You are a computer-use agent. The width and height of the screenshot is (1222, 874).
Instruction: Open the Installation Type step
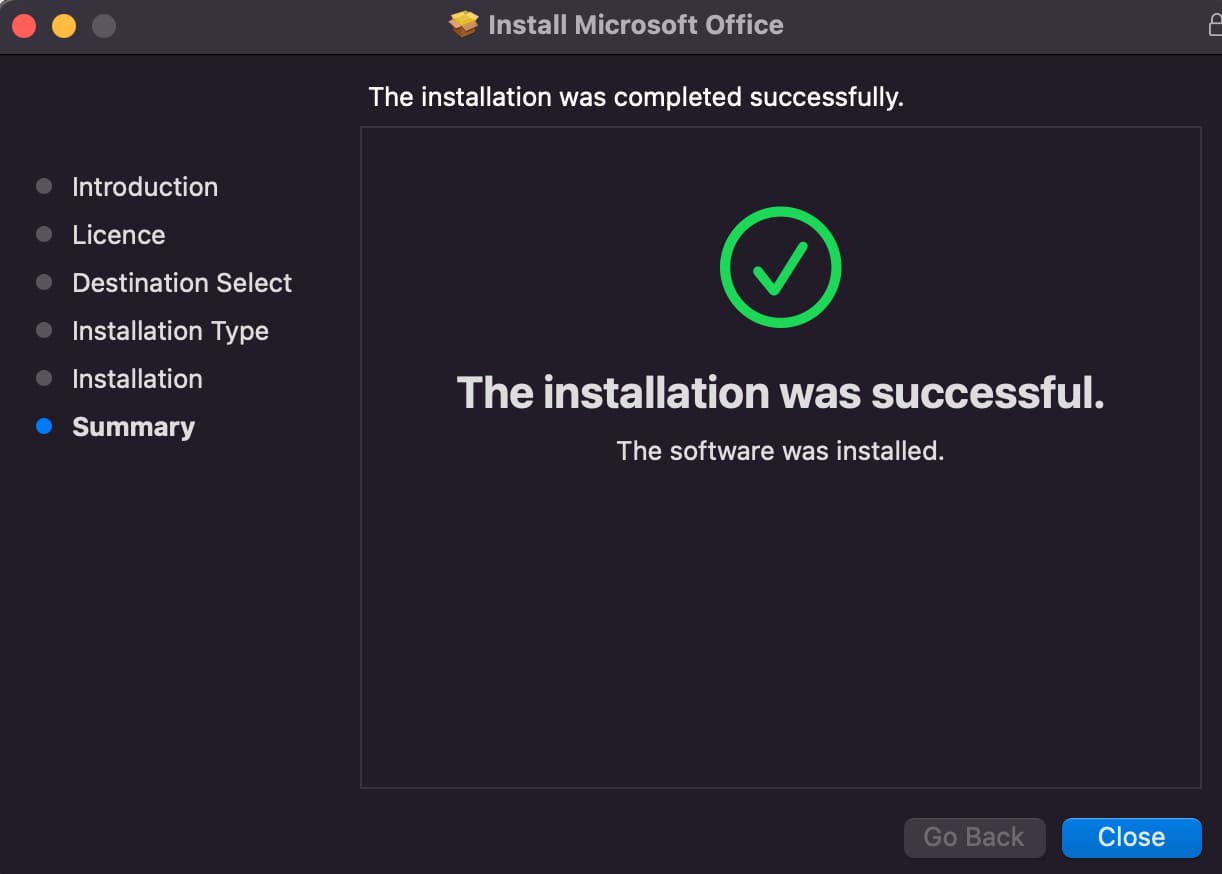pyautogui.click(x=170, y=330)
